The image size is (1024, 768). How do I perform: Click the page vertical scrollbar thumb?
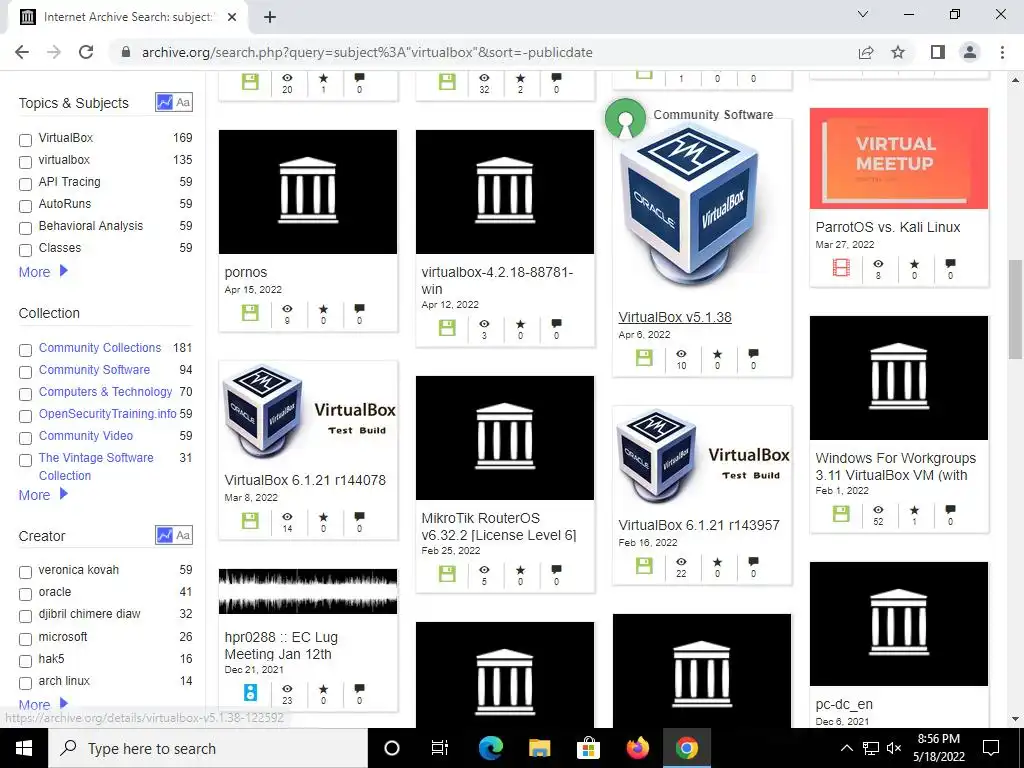[1015, 309]
